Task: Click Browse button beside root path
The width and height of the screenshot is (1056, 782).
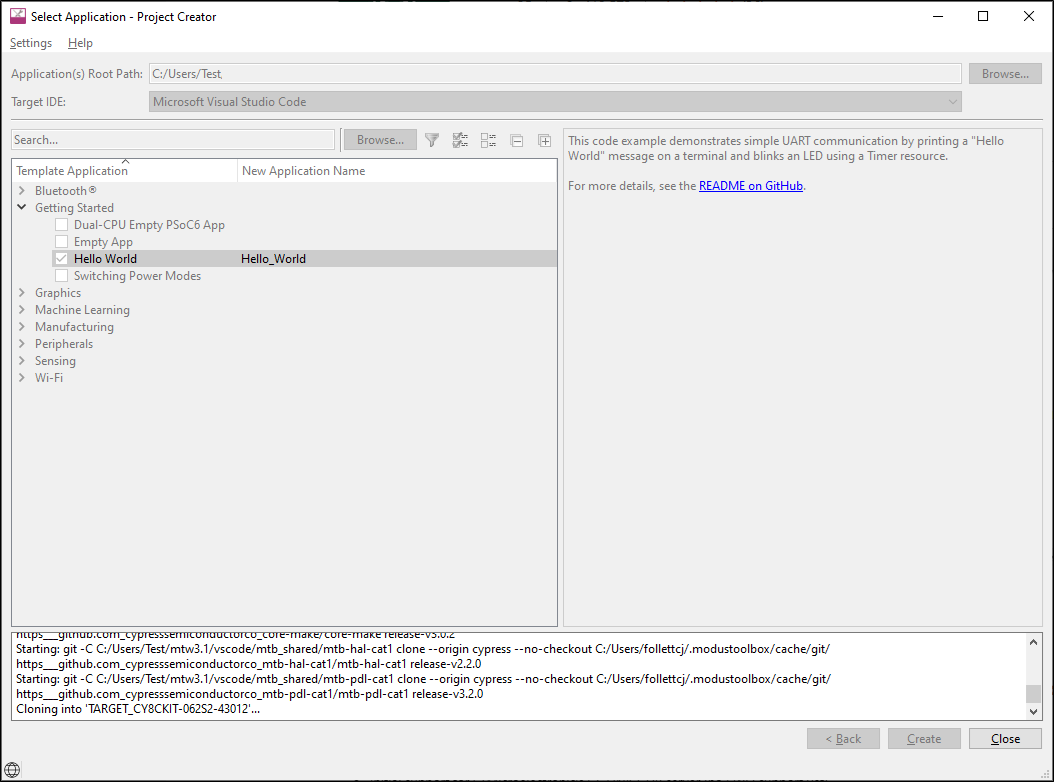Action: (x=1005, y=73)
